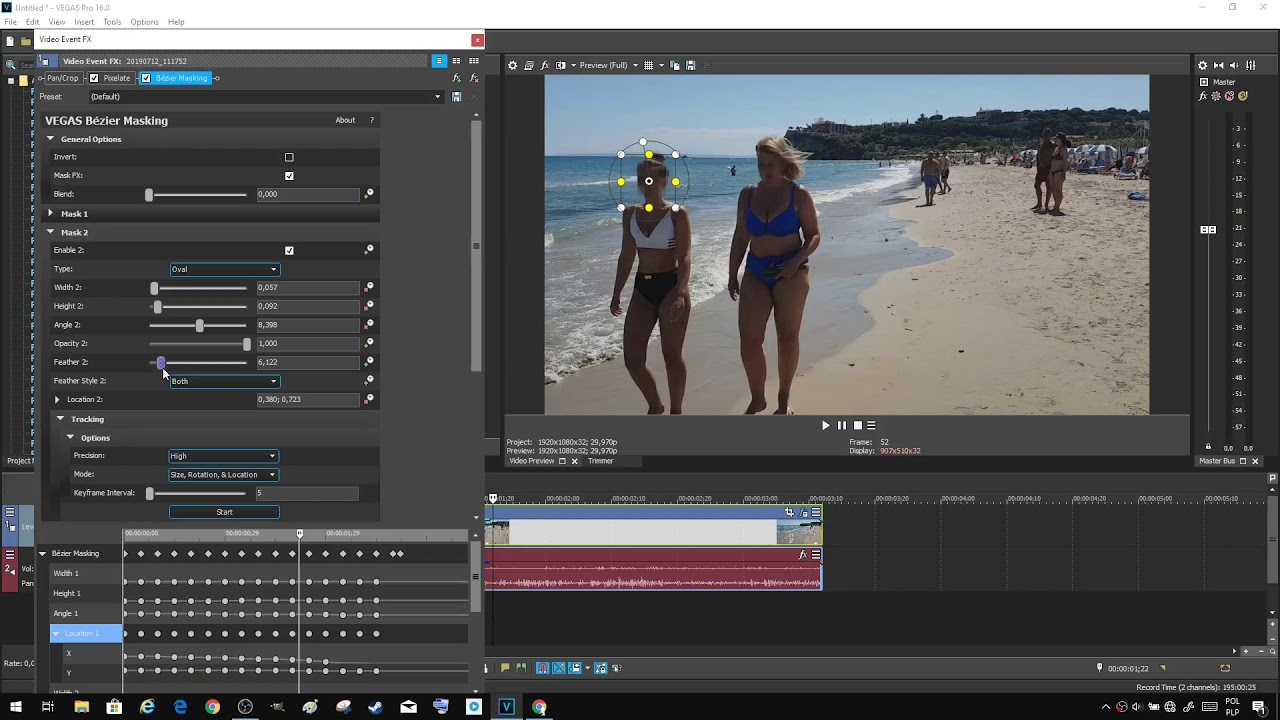Mute the Master bus
This screenshot has height=720, width=1280.
(1230, 96)
